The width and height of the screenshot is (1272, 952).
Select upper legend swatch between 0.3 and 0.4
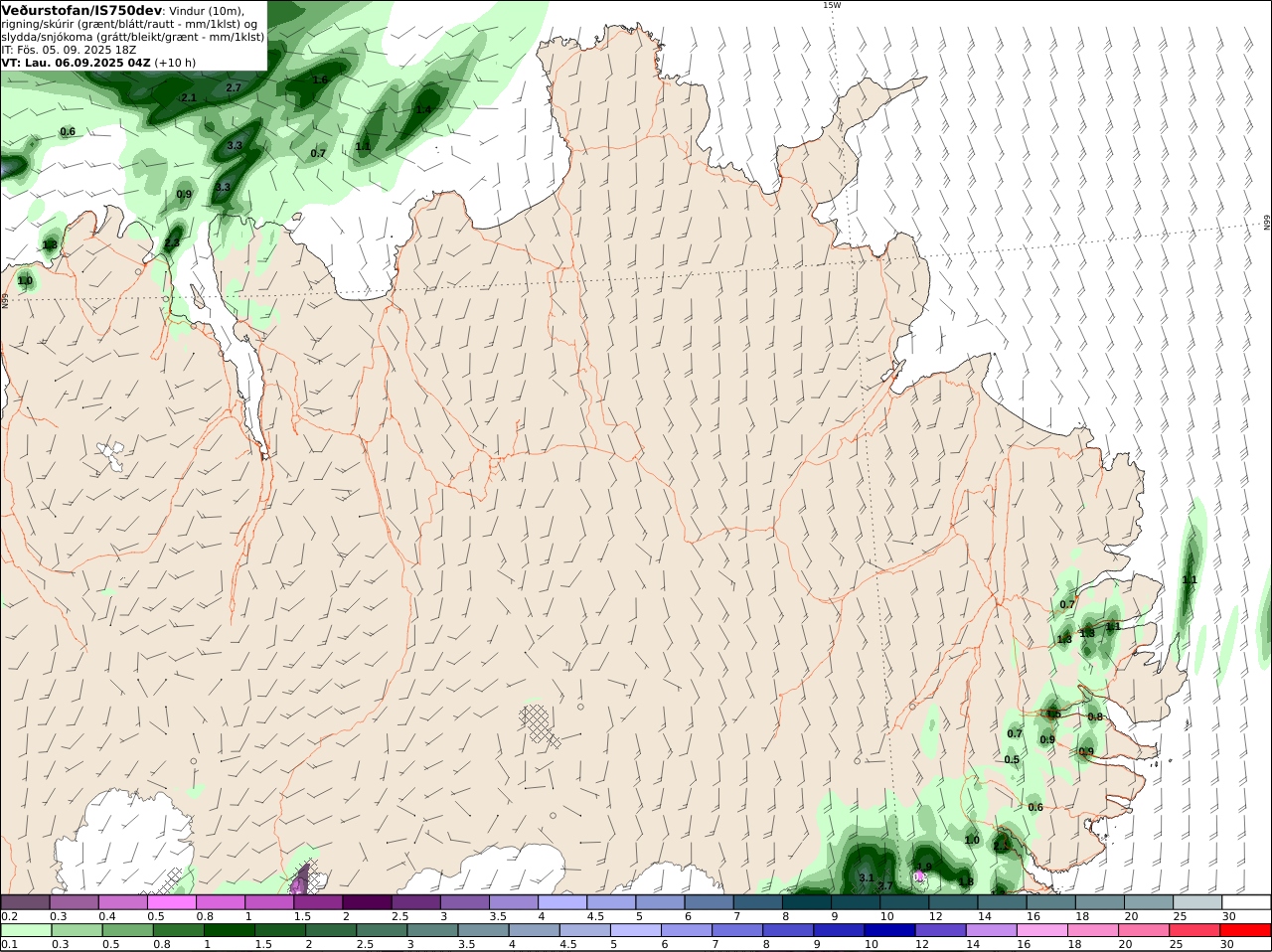[x=74, y=902]
